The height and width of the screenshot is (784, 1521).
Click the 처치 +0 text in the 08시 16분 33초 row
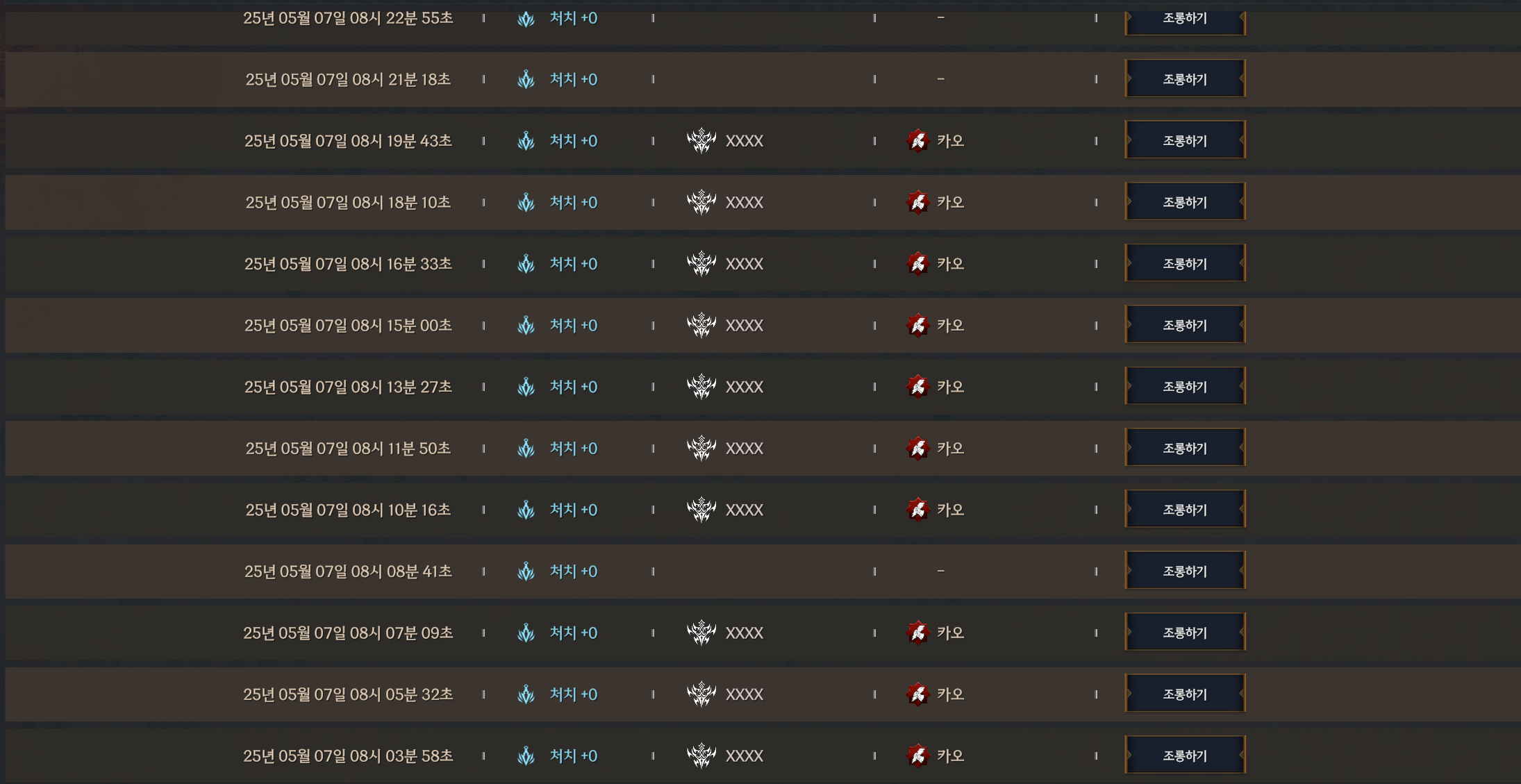click(574, 263)
